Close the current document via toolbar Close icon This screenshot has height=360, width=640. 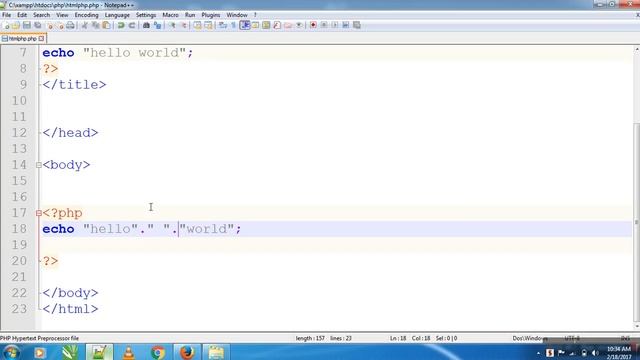pos(50,25)
